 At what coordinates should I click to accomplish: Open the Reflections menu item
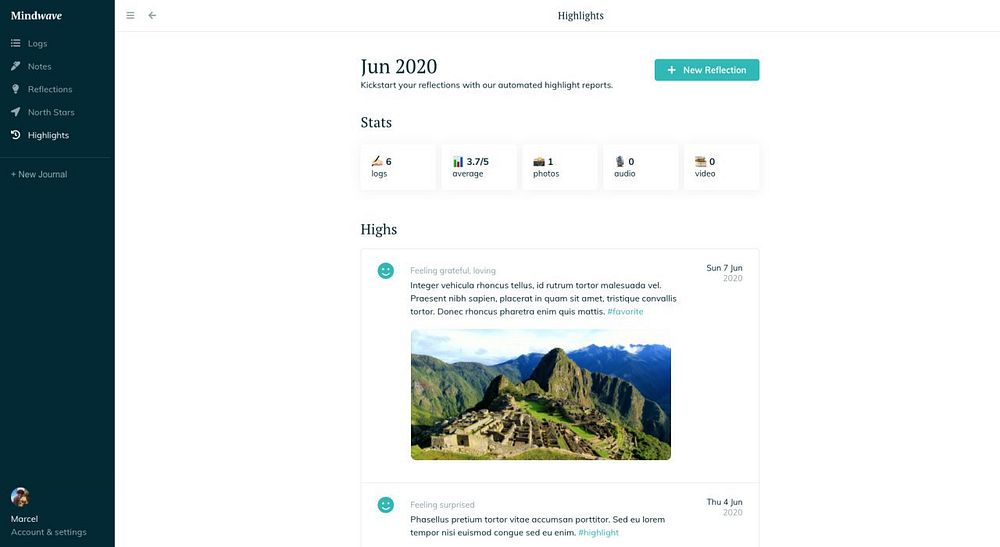click(x=50, y=89)
